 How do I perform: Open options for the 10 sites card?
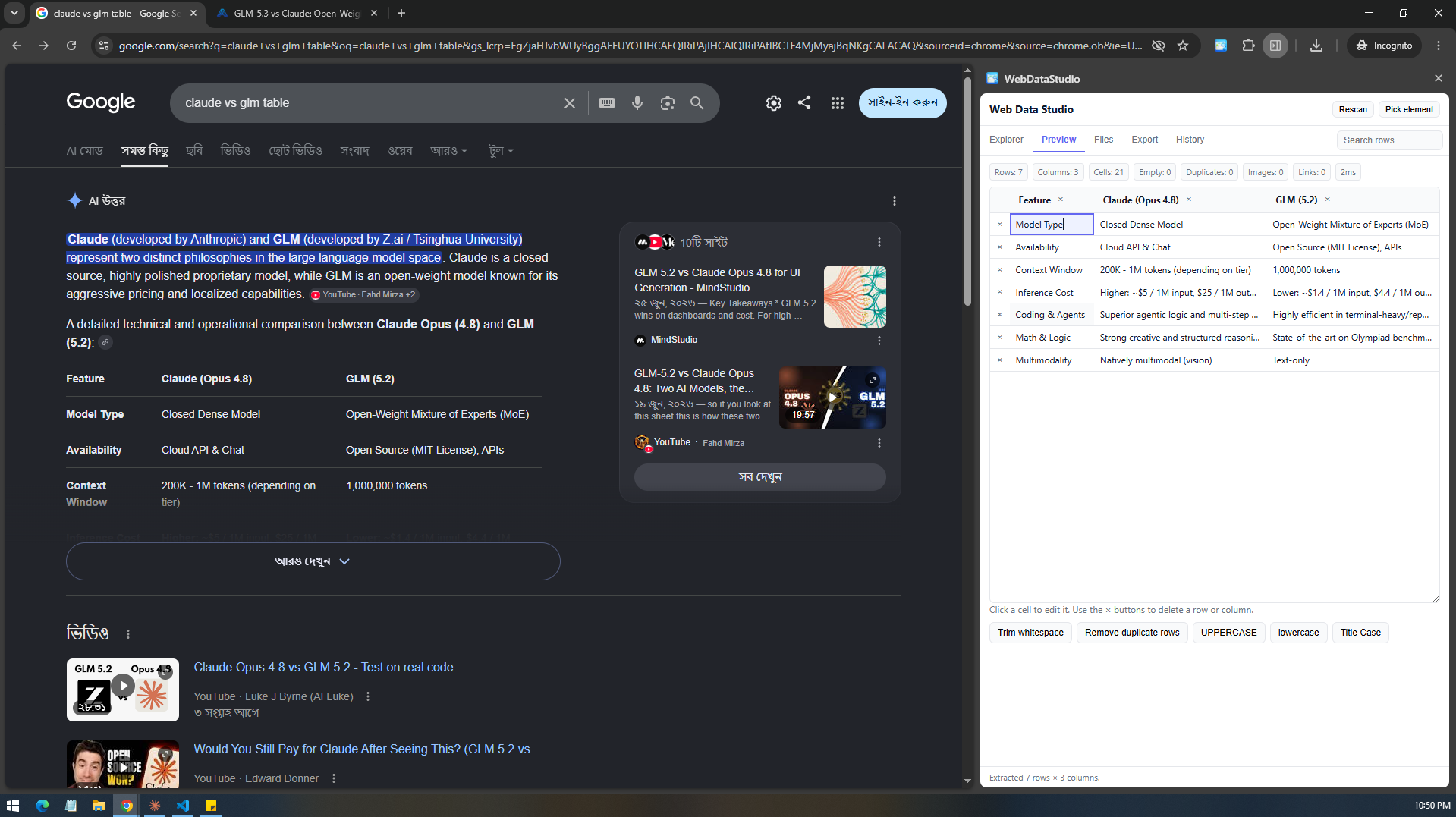(x=879, y=242)
